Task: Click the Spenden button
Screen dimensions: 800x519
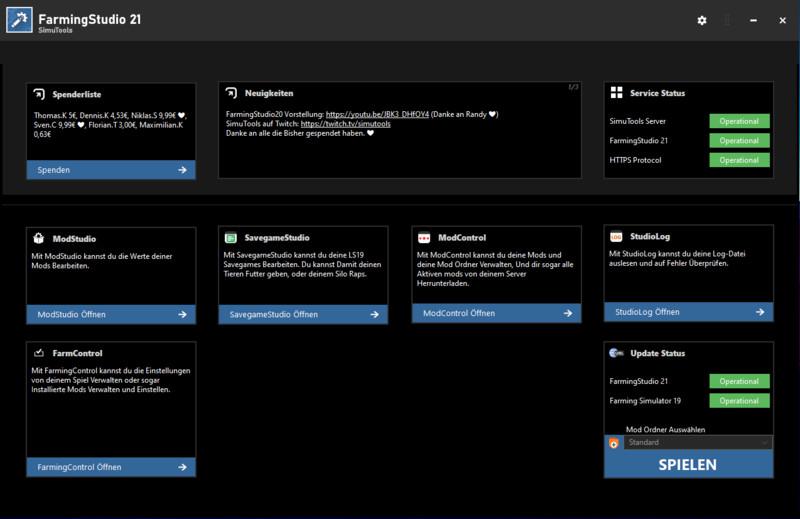Action: [x=111, y=170]
